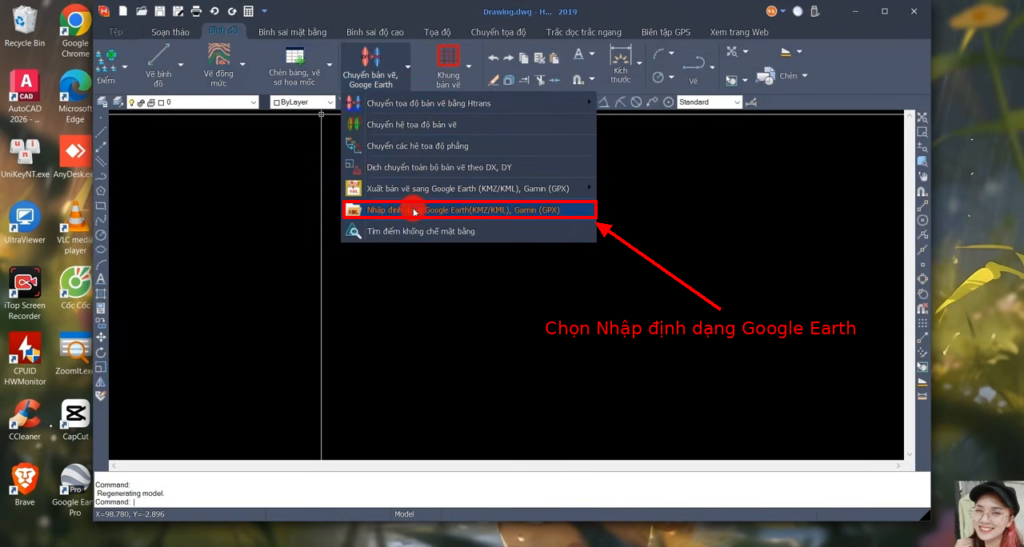
Task: Choose Dịch chuyển toàn bộ bản vẽ theo DX, DY
Action: point(469,167)
